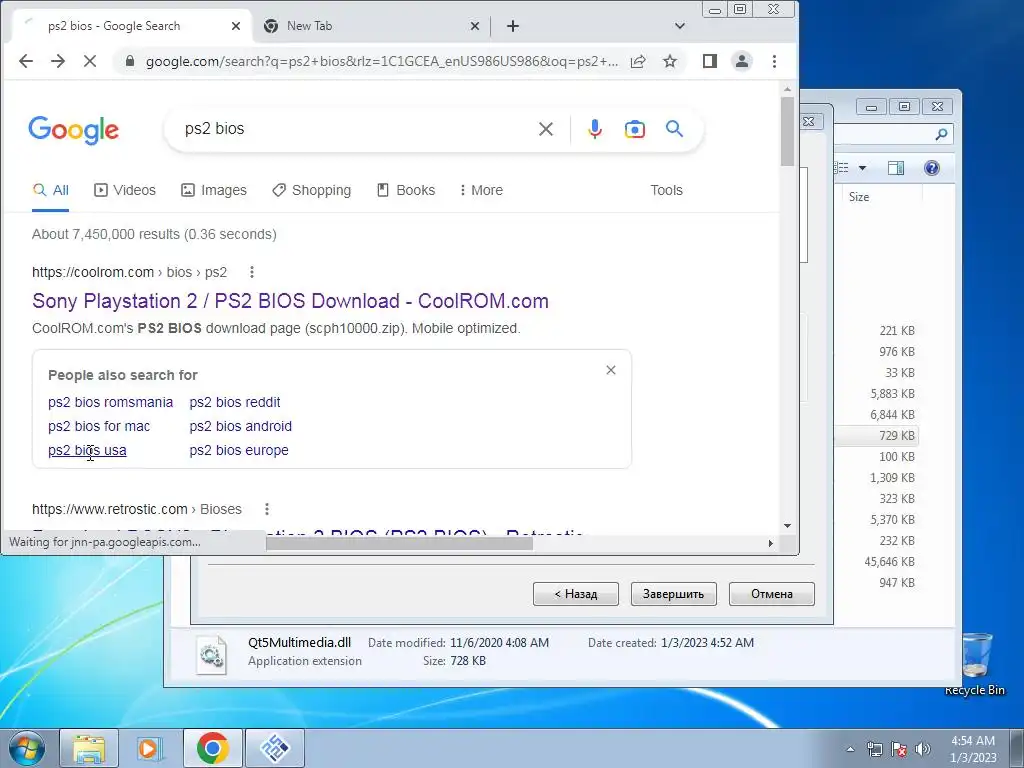The width and height of the screenshot is (1024, 768).
Task: Select the 45,646 KB file row
Action: pos(876,562)
